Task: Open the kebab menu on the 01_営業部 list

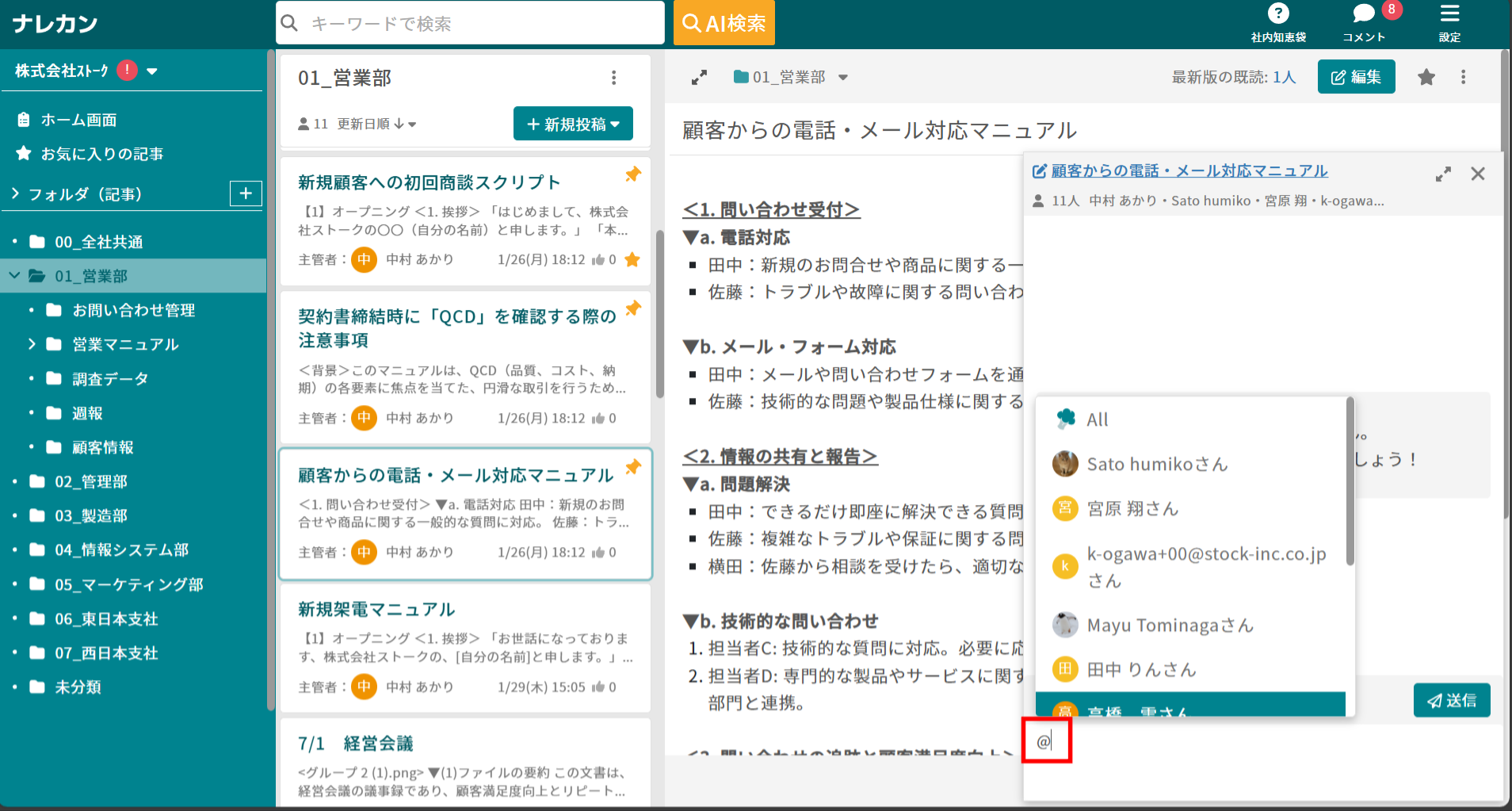Action: 613,77
